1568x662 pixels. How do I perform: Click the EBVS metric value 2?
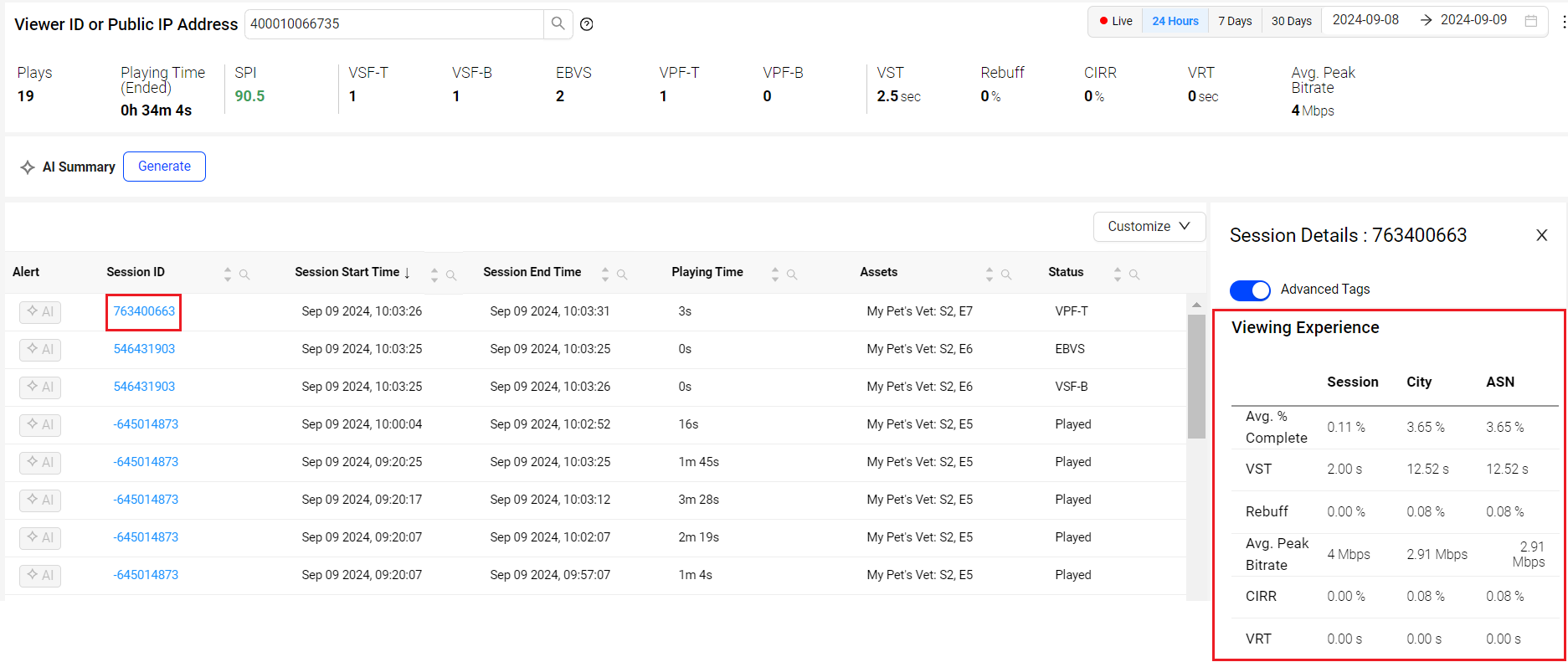tap(560, 96)
